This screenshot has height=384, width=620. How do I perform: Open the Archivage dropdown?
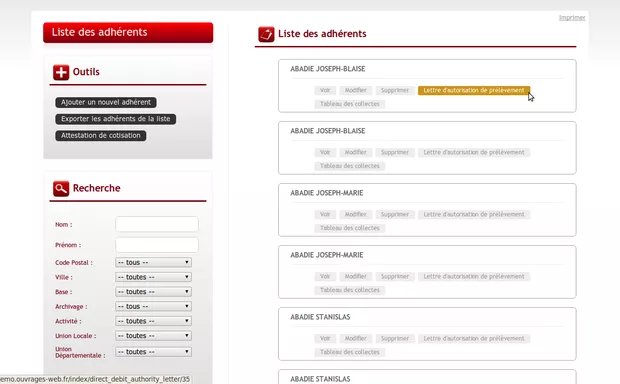(153, 306)
